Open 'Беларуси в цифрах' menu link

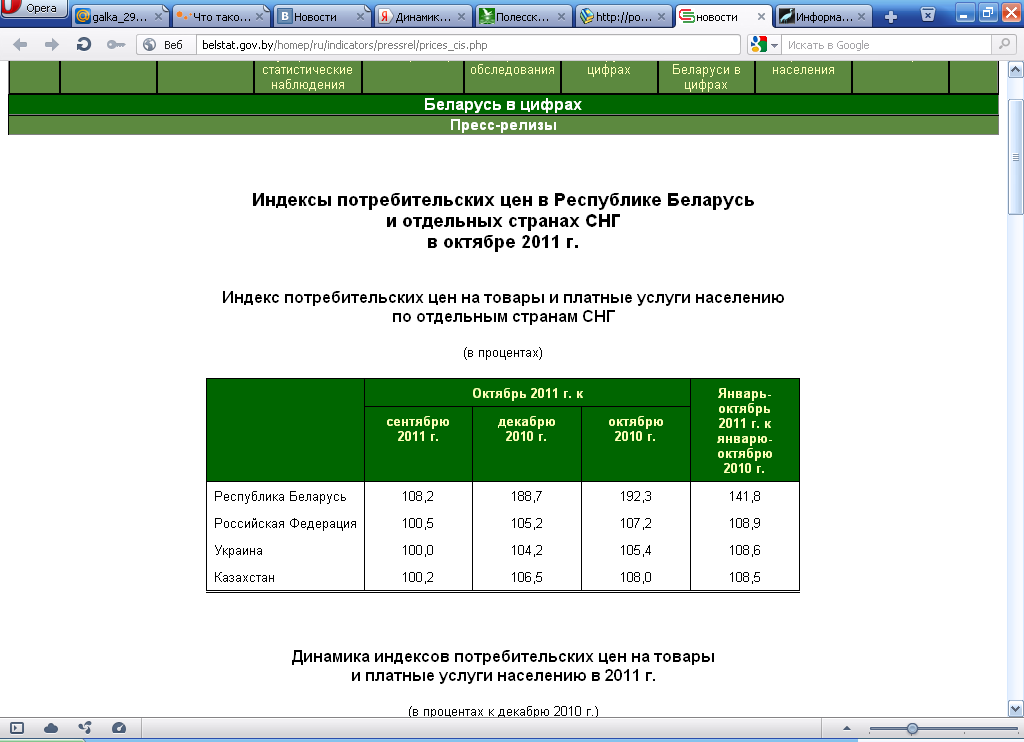706,77
